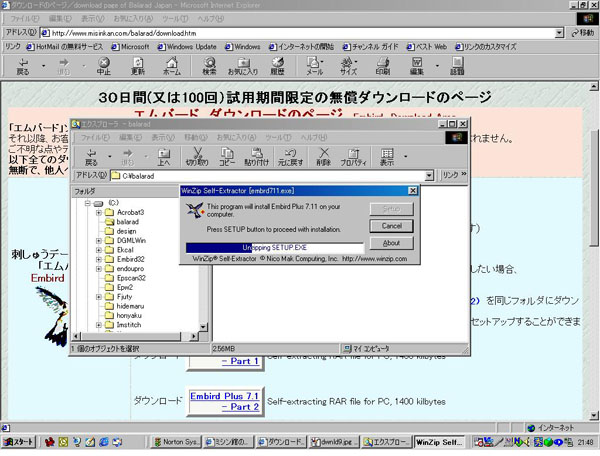This screenshot has width=600, height=456.
Task: Click Back icon in Internet Explorer toolbar
Action: point(23,66)
